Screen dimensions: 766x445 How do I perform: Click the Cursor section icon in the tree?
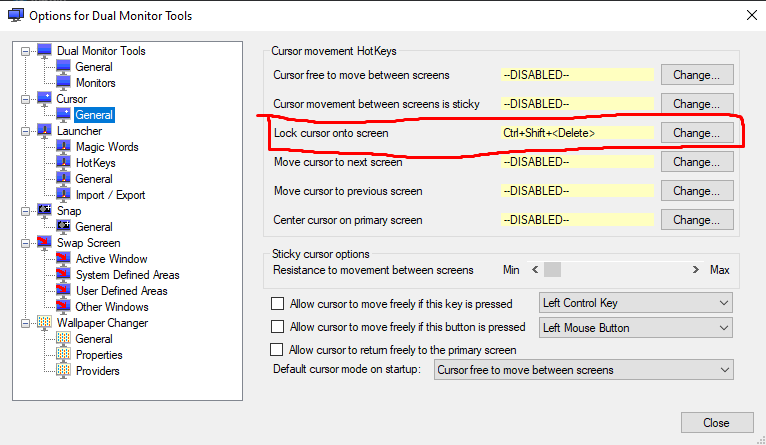tap(43, 99)
